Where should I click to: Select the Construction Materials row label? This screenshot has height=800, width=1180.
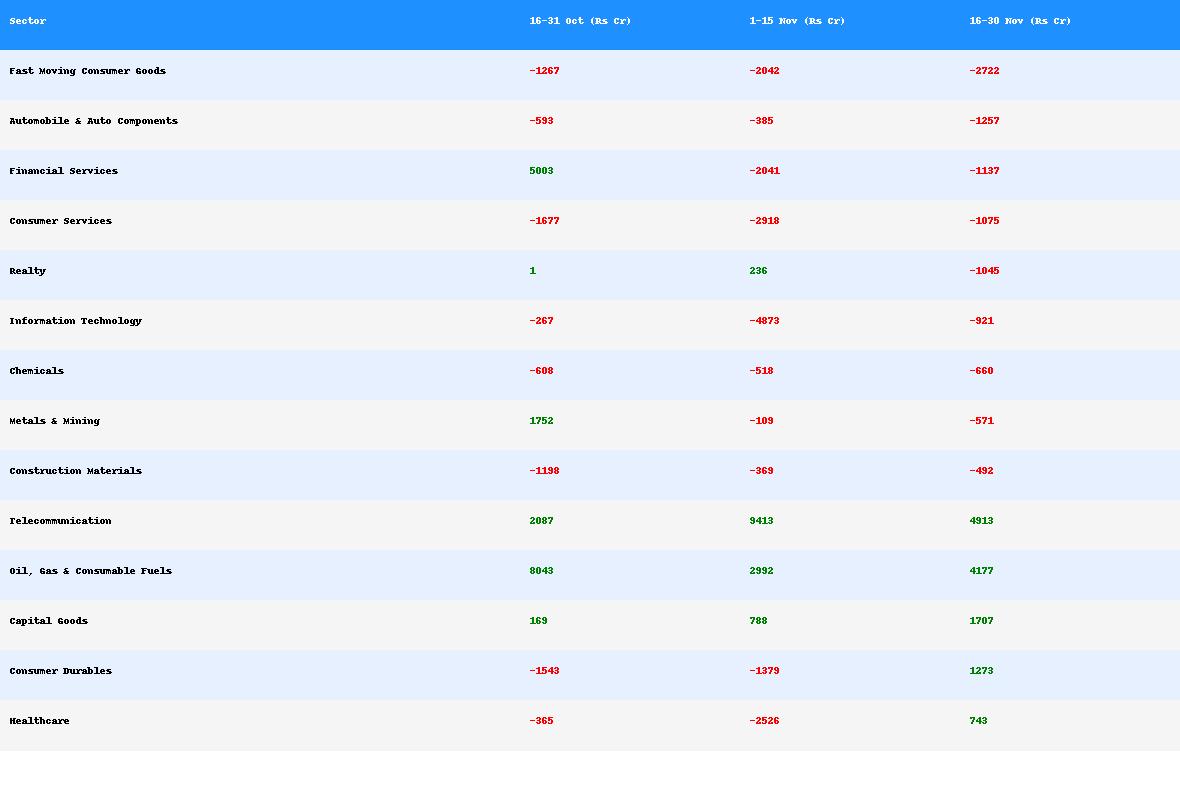point(76,471)
